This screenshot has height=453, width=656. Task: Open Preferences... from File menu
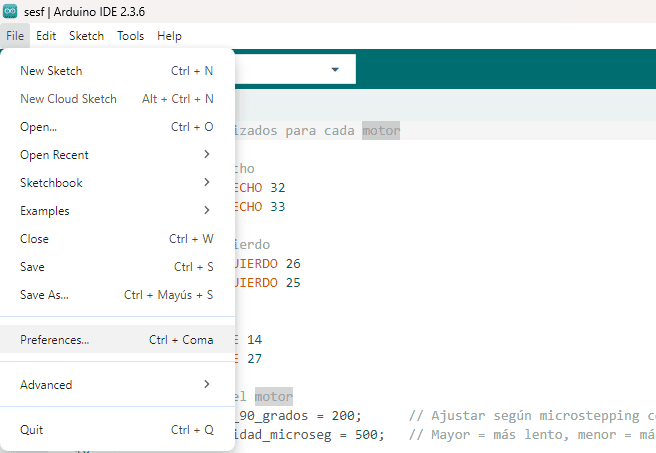tap(116, 340)
